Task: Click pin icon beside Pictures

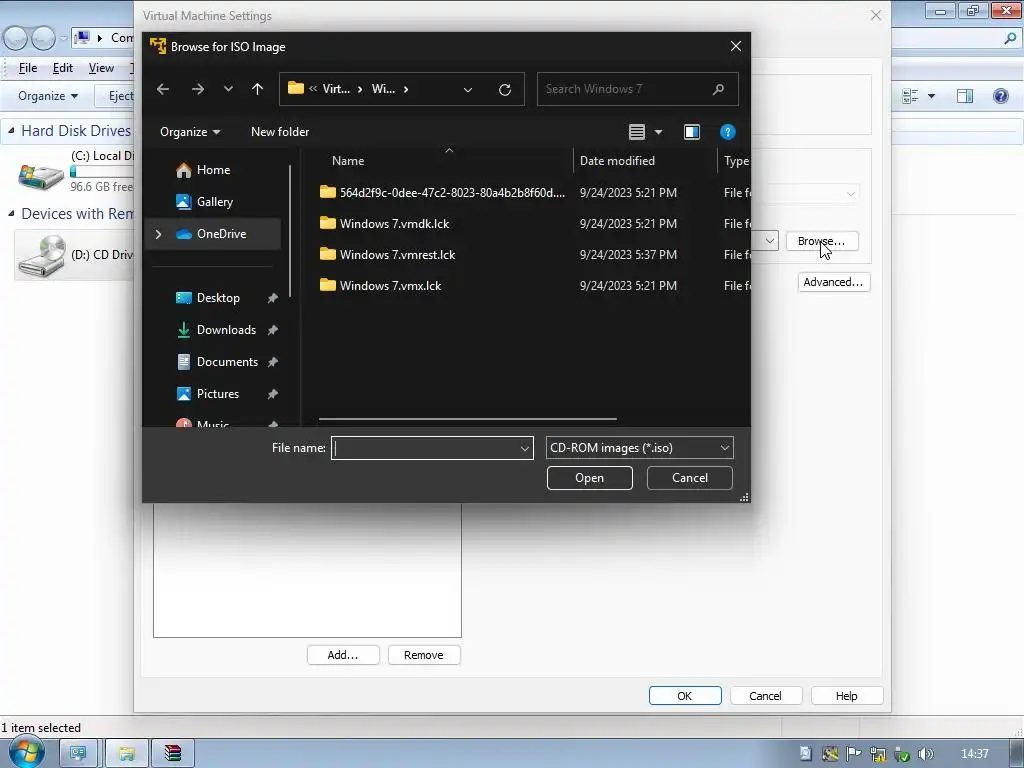Action: pos(272,394)
